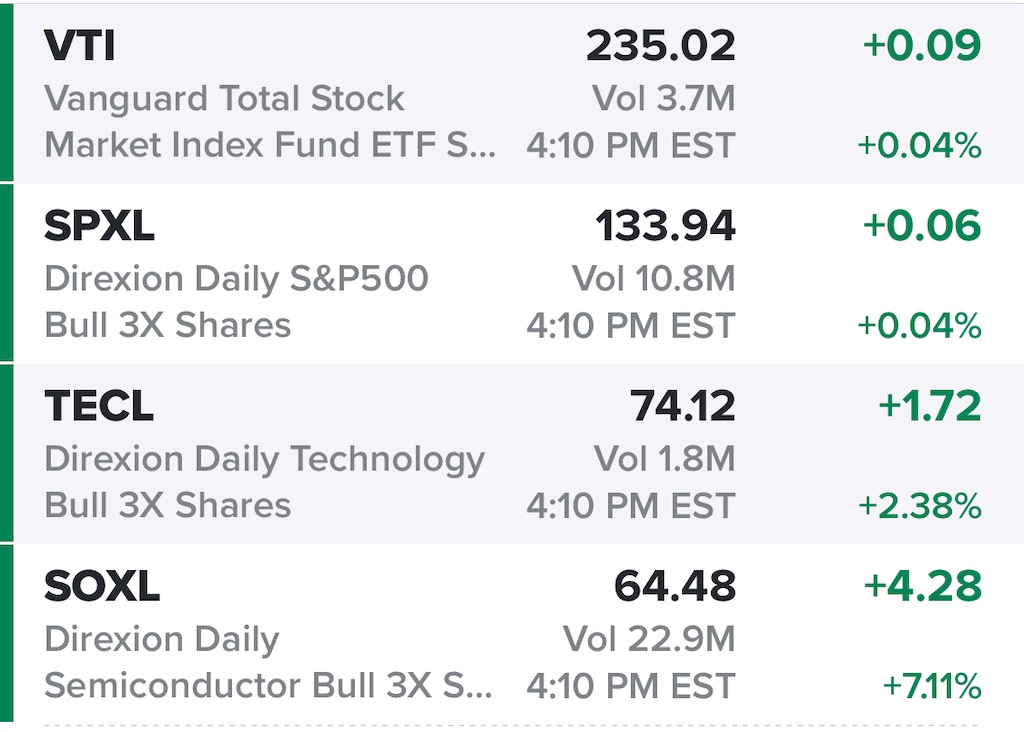This screenshot has height=732, width=1024.
Task: Select the TECL price 74.12
Action: click(x=682, y=407)
